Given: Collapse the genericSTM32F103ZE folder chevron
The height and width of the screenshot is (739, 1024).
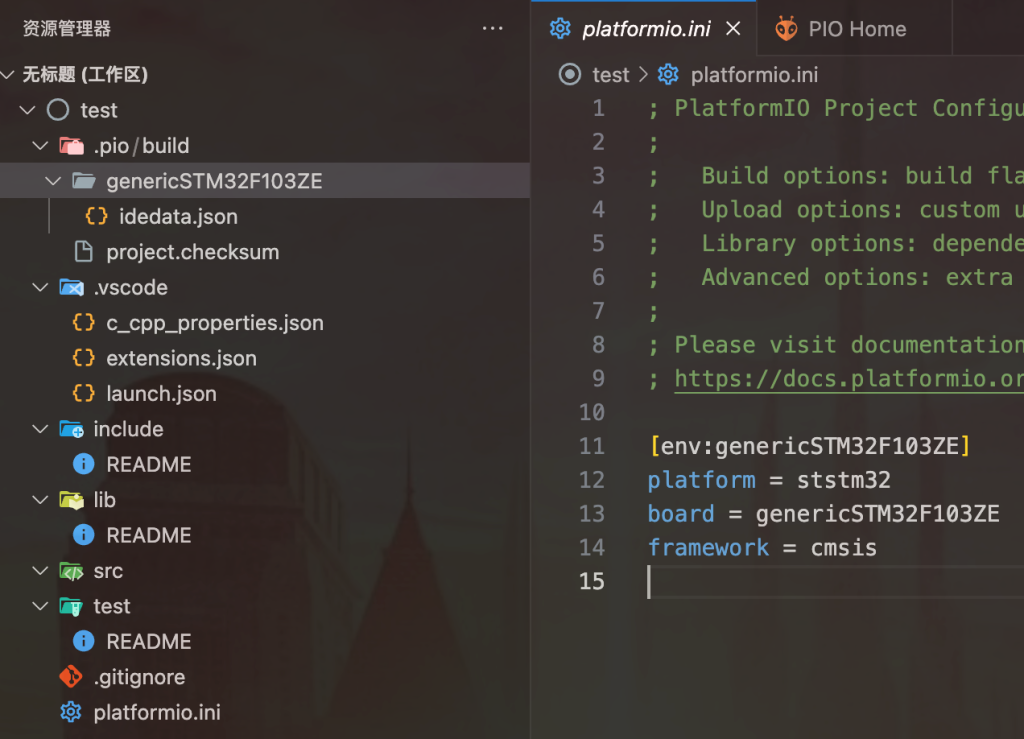Looking at the screenshot, I should (x=53, y=181).
